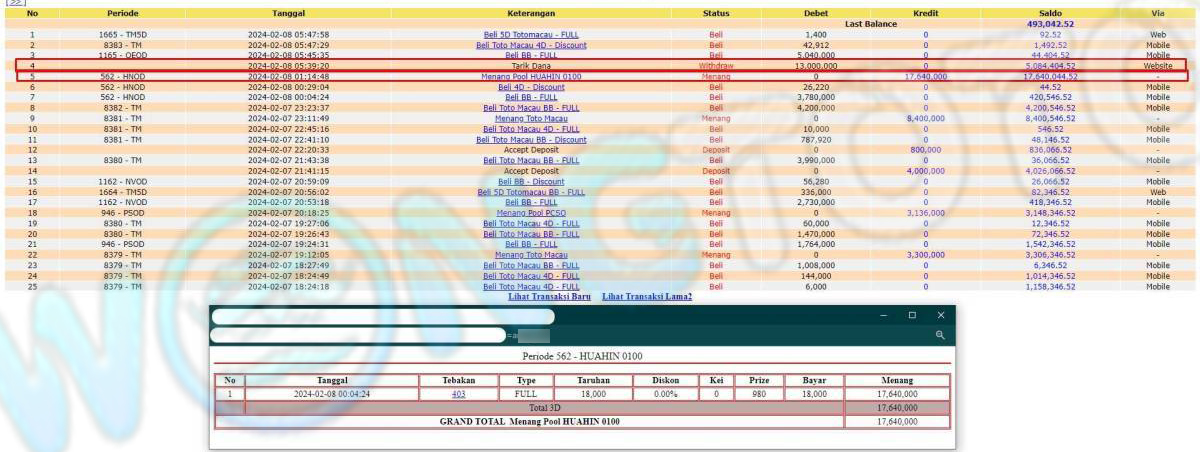Viewport: 1200px width, 452px height.
Task: Click the 'Tanggal' header in main table
Action: point(288,13)
